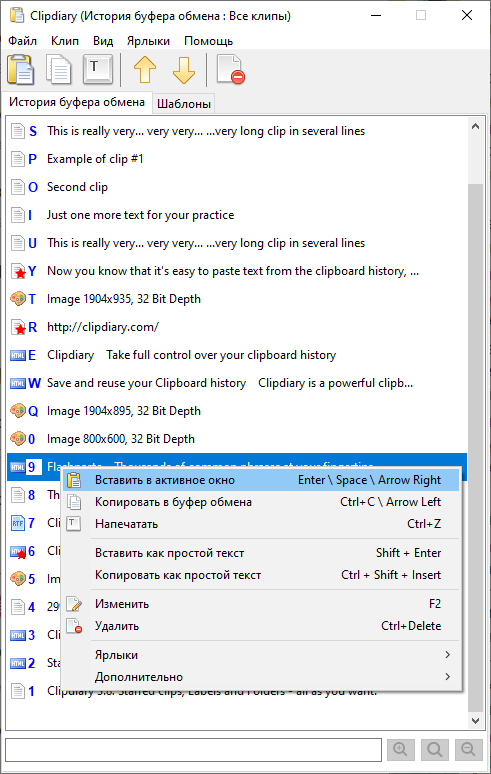
Task: Switch to the Шаблоны tab
Action: (x=184, y=104)
